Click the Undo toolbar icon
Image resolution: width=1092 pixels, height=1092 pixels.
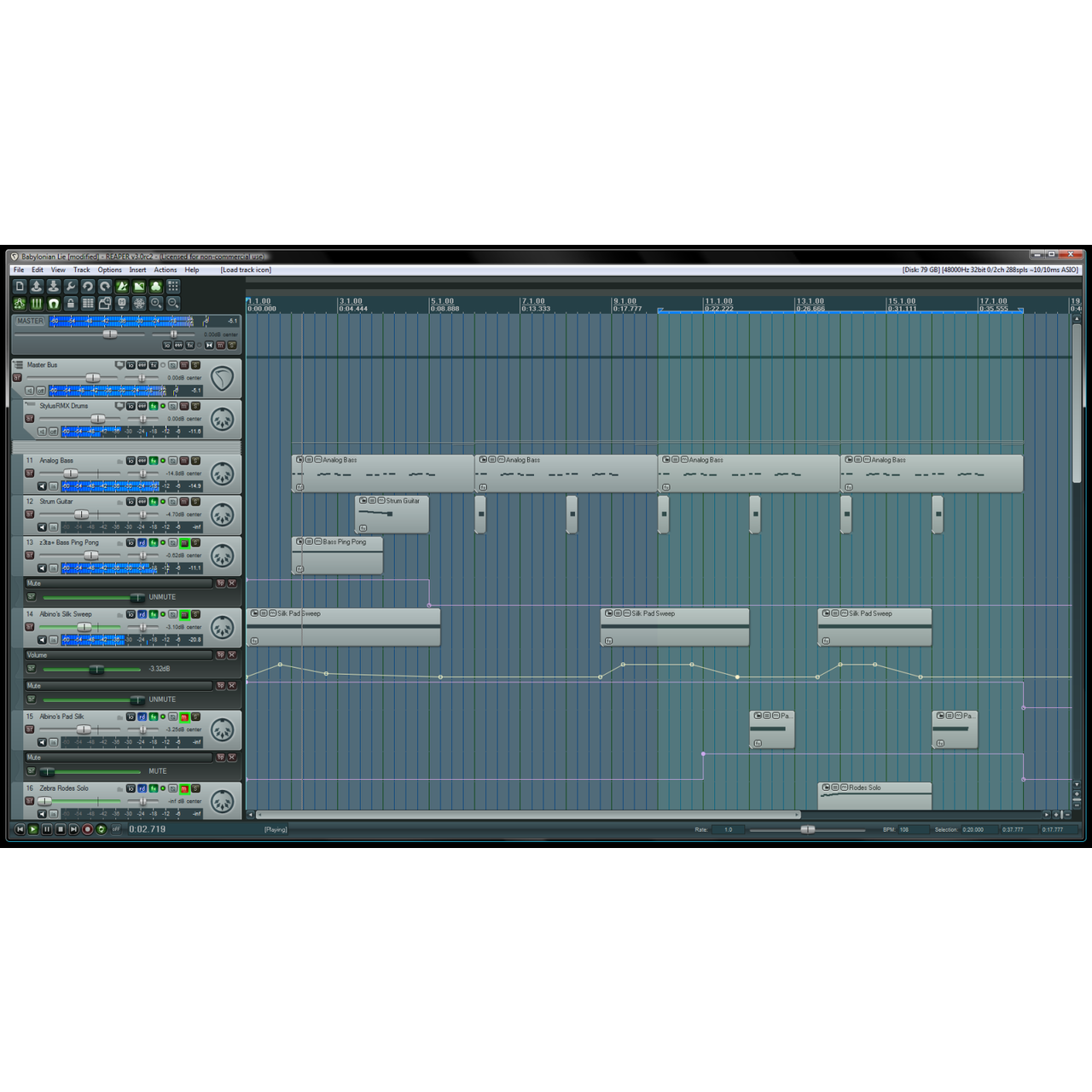click(x=88, y=287)
